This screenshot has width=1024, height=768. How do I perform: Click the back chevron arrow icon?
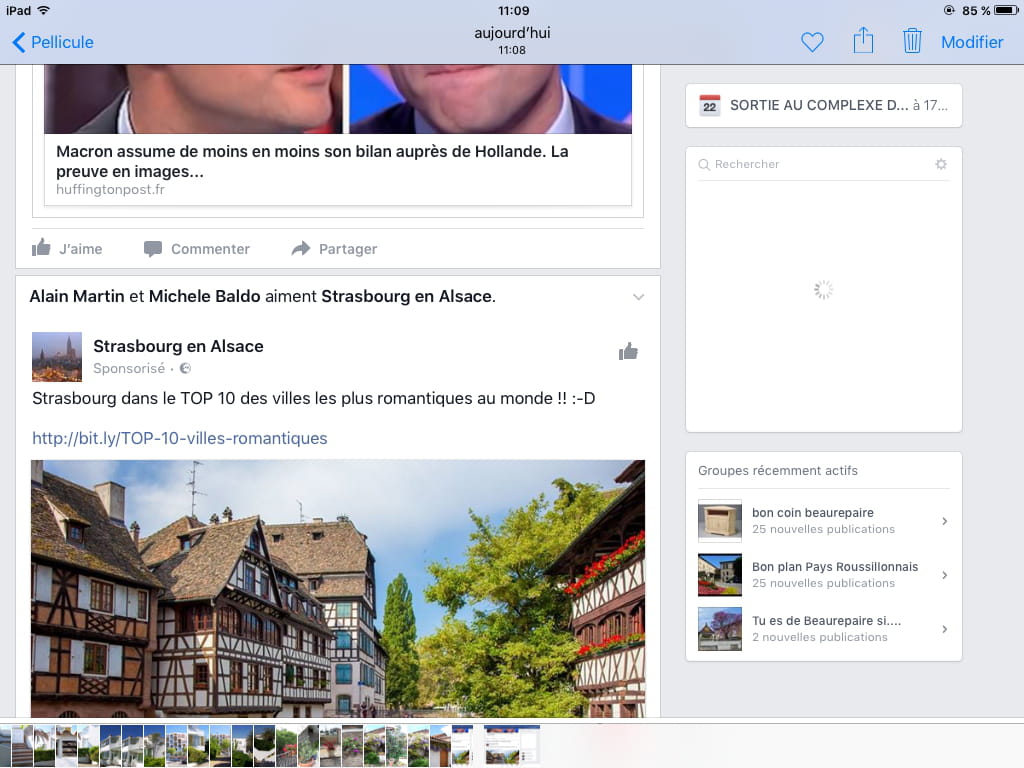point(18,42)
